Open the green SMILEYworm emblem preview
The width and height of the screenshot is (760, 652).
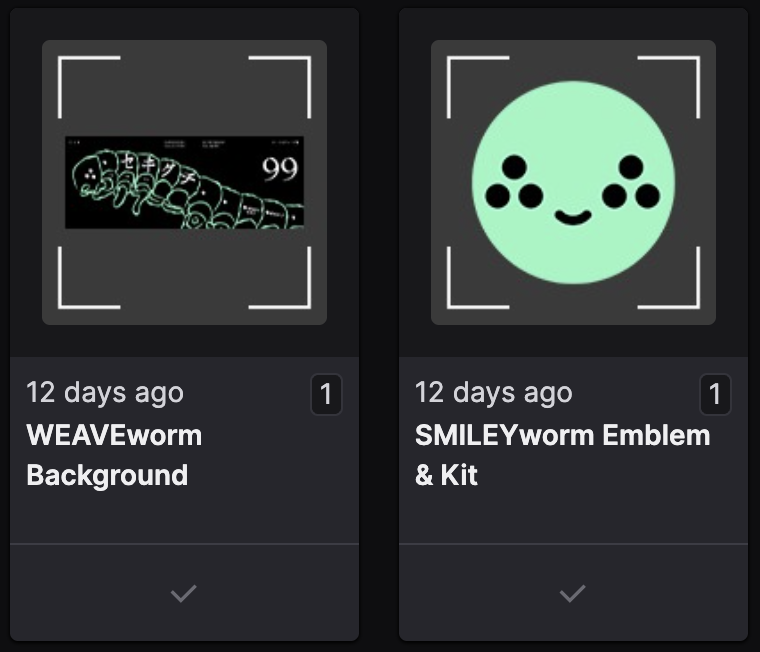(x=573, y=182)
